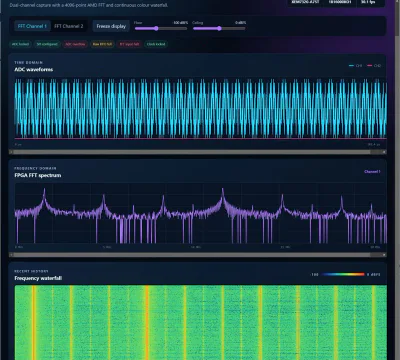400x360 pixels.
Task: Click the Freeze display button
Action: [111, 26]
